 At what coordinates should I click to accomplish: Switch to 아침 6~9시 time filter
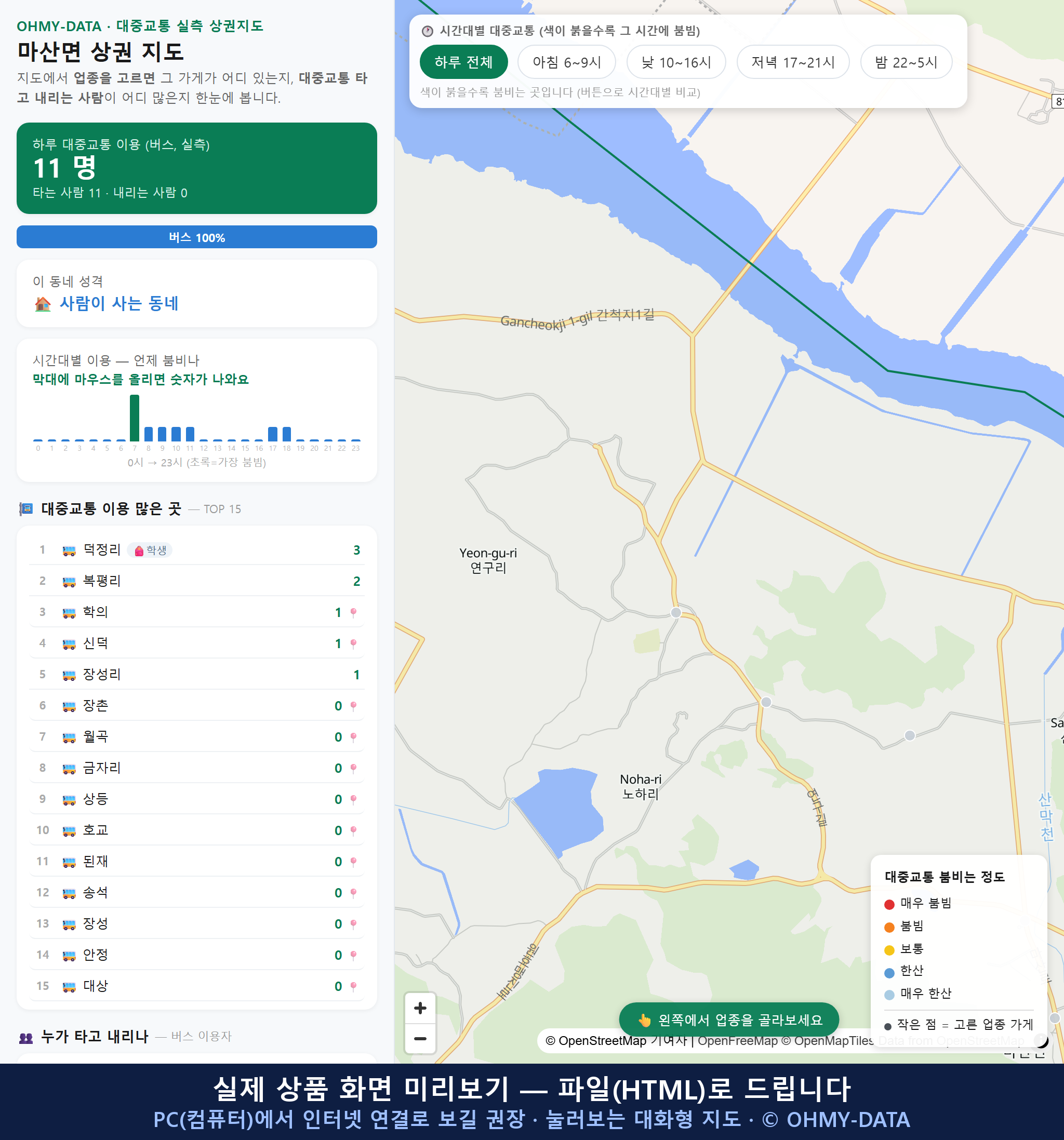[567, 62]
